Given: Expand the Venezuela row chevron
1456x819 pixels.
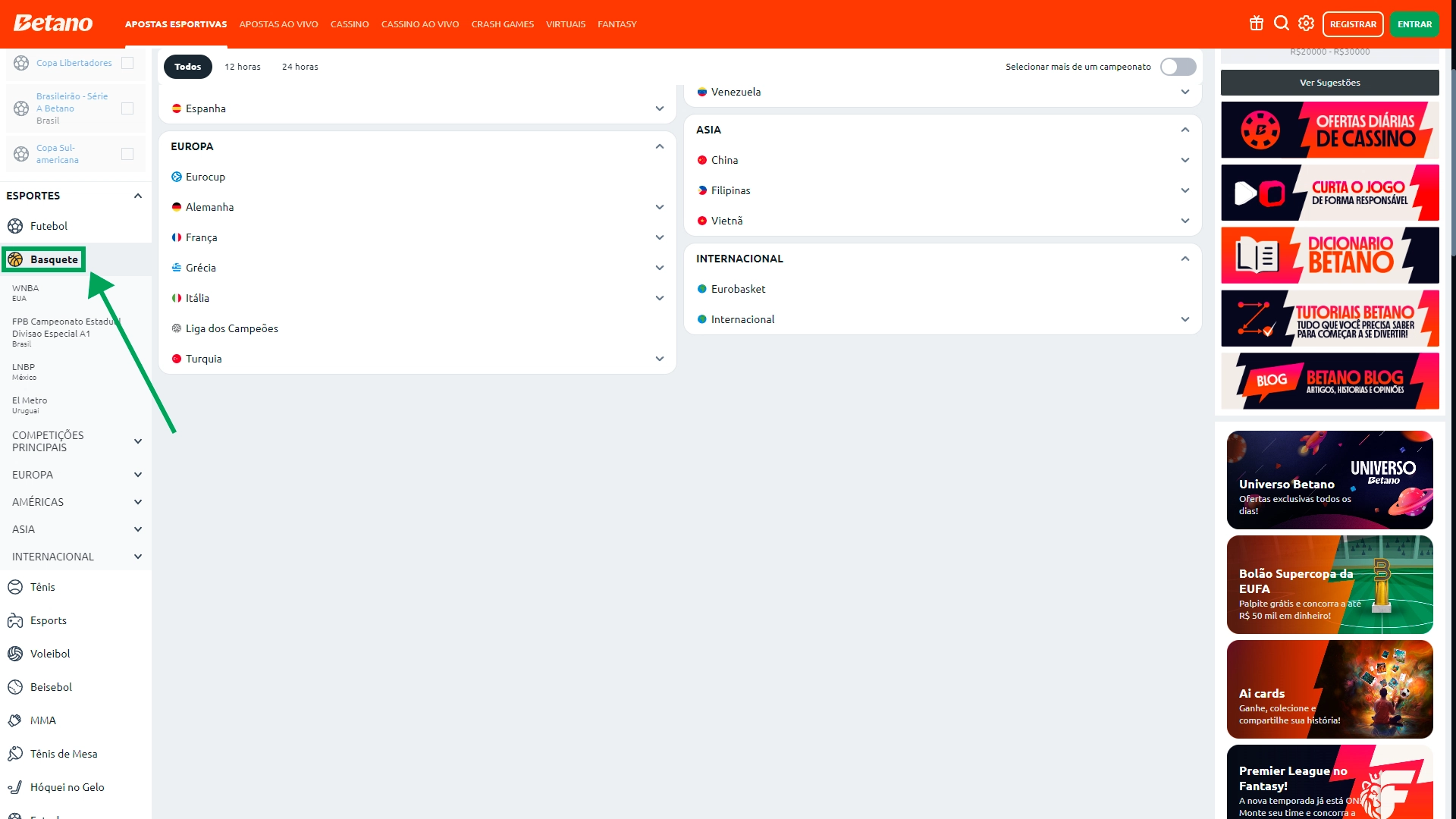Looking at the screenshot, I should click(1185, 92).
